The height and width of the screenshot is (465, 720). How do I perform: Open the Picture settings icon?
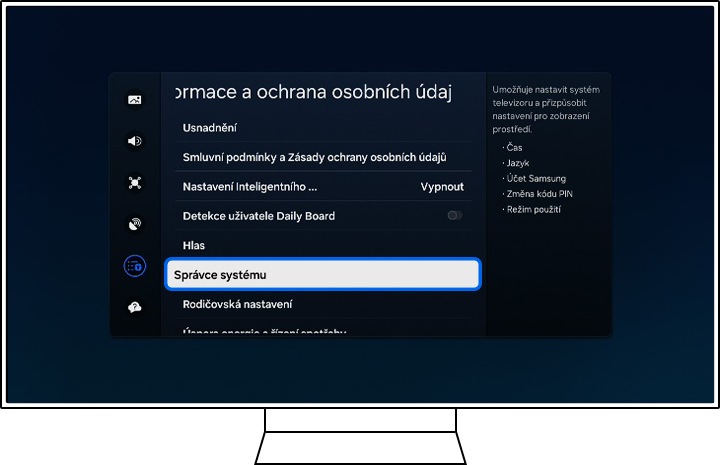click(135, 100)
